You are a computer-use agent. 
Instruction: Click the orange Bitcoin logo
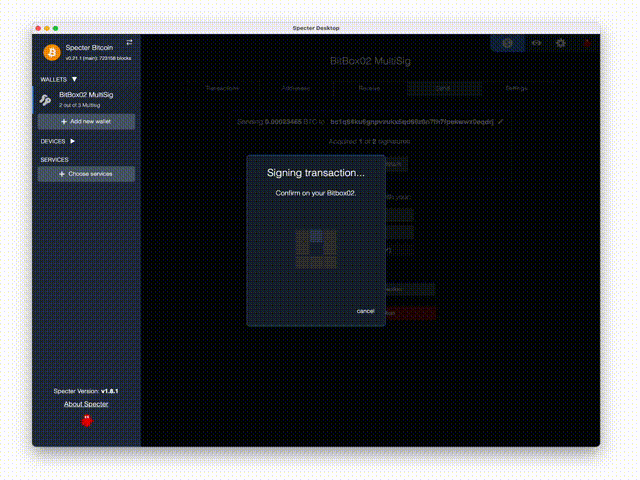pos(52,53)
